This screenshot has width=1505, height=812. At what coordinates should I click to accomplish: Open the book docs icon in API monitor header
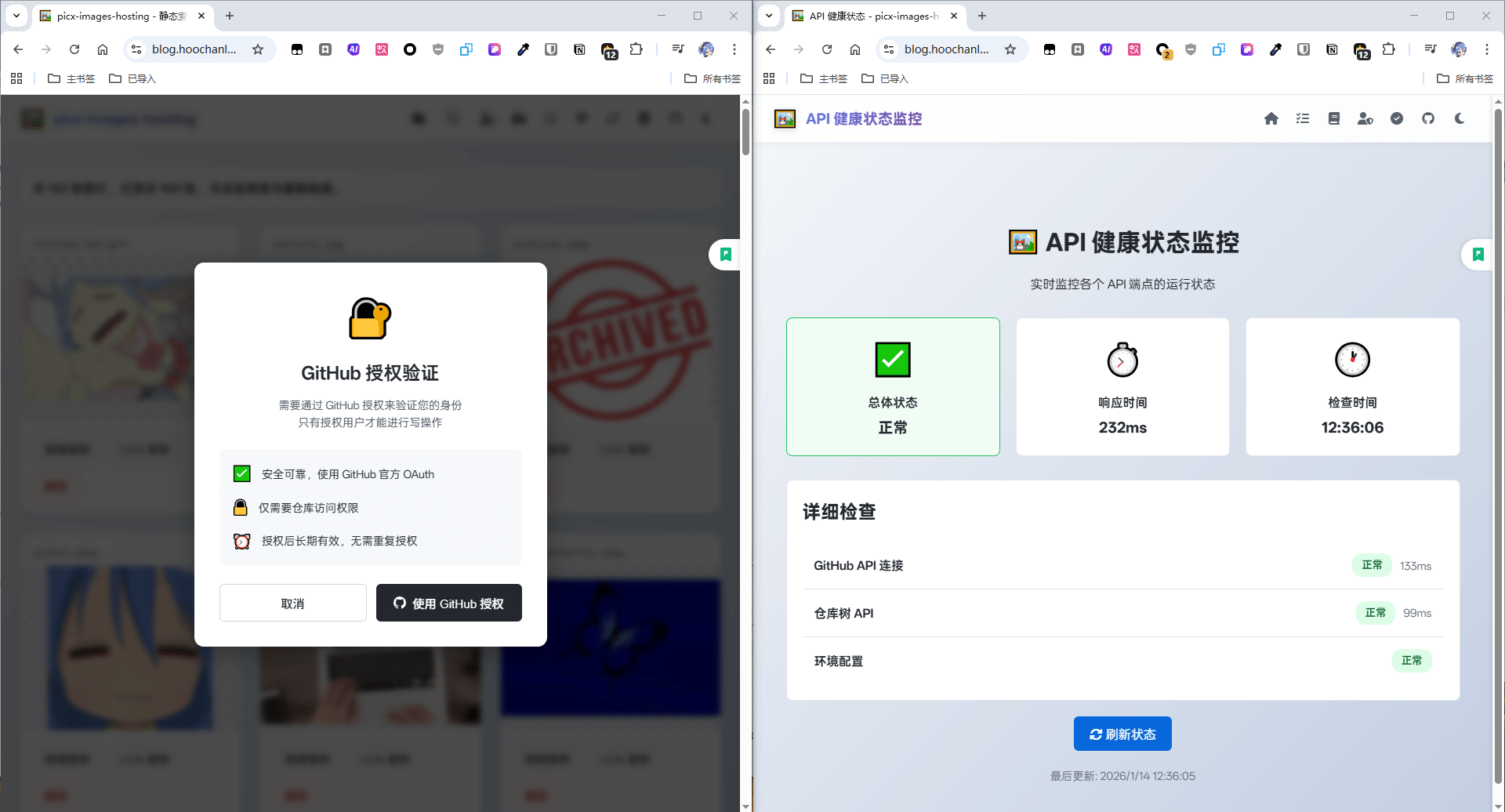coord(1334,118)
